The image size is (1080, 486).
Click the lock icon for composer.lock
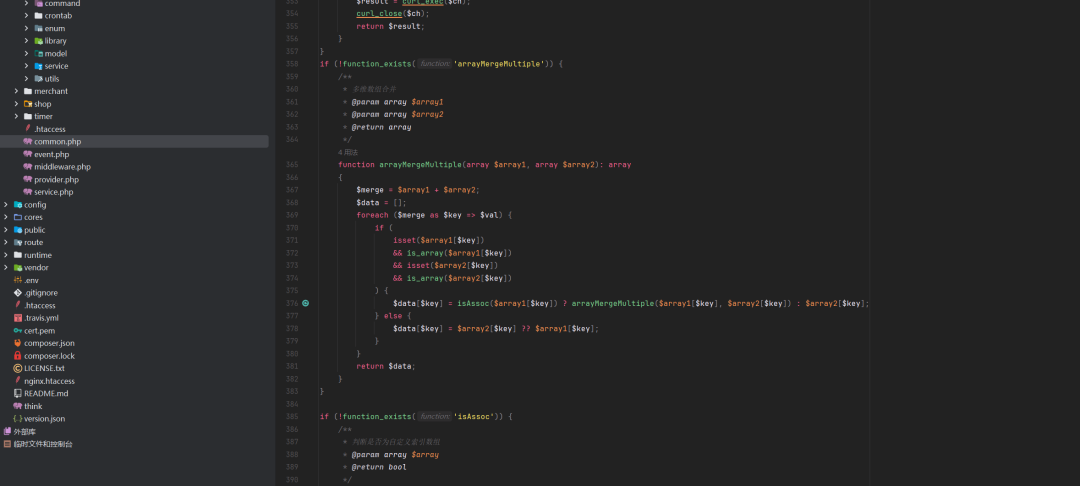(18, 356)
